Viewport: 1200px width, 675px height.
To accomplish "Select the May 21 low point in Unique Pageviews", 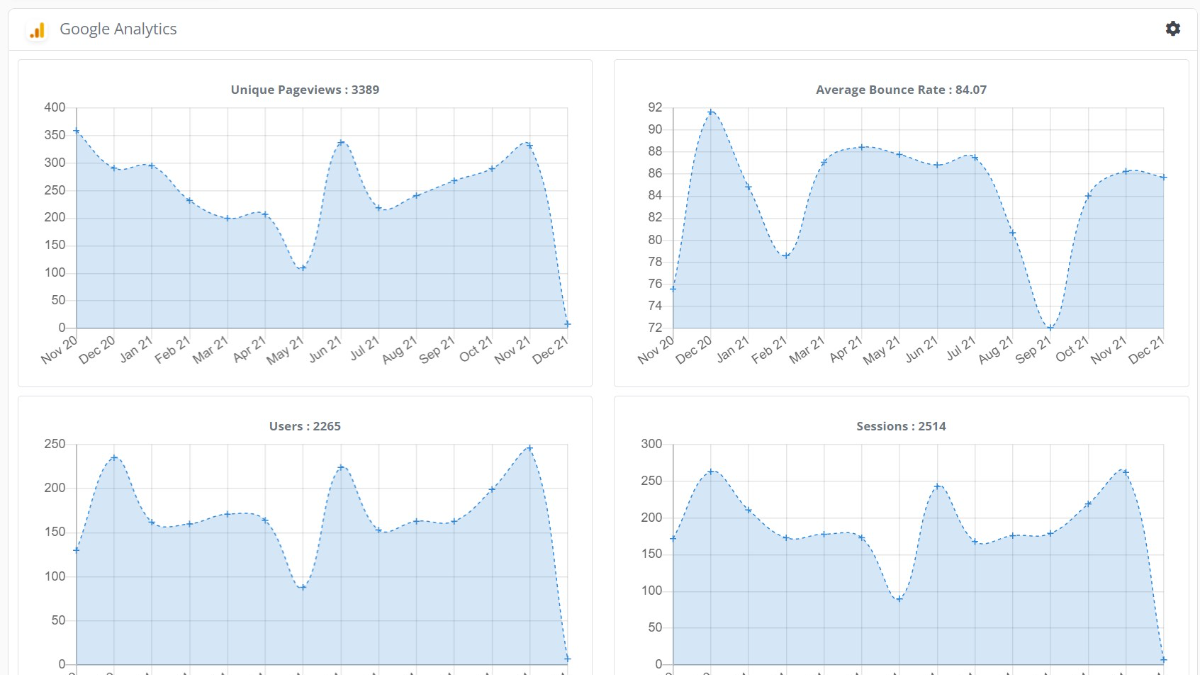I will point(302,268).
